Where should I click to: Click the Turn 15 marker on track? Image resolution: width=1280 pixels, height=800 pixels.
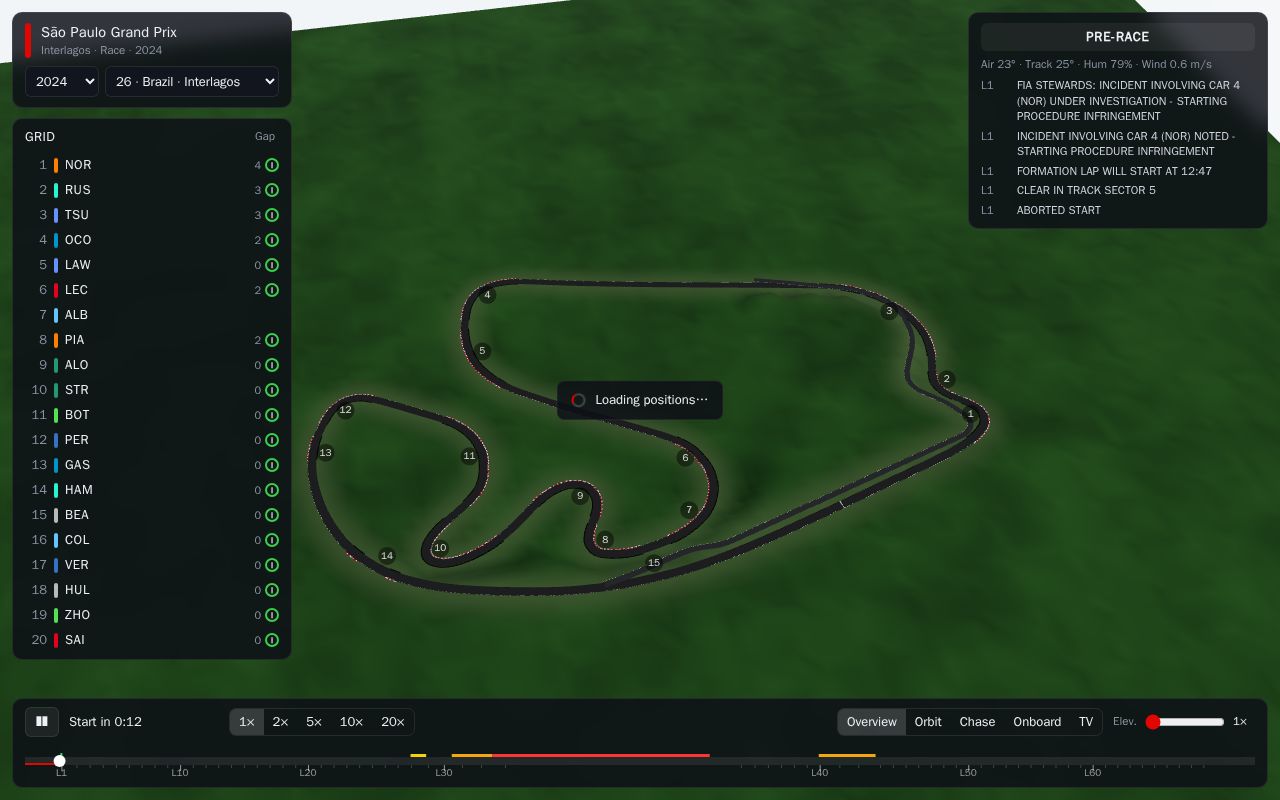click(x=654, y=563)
